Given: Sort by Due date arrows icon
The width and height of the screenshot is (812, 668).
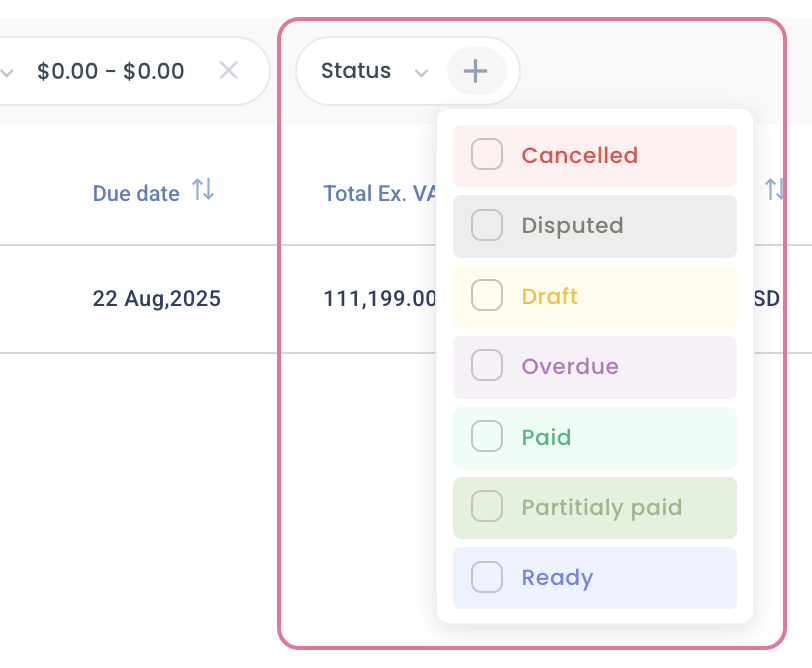Looking at the screenshot, I should [203, 190].
